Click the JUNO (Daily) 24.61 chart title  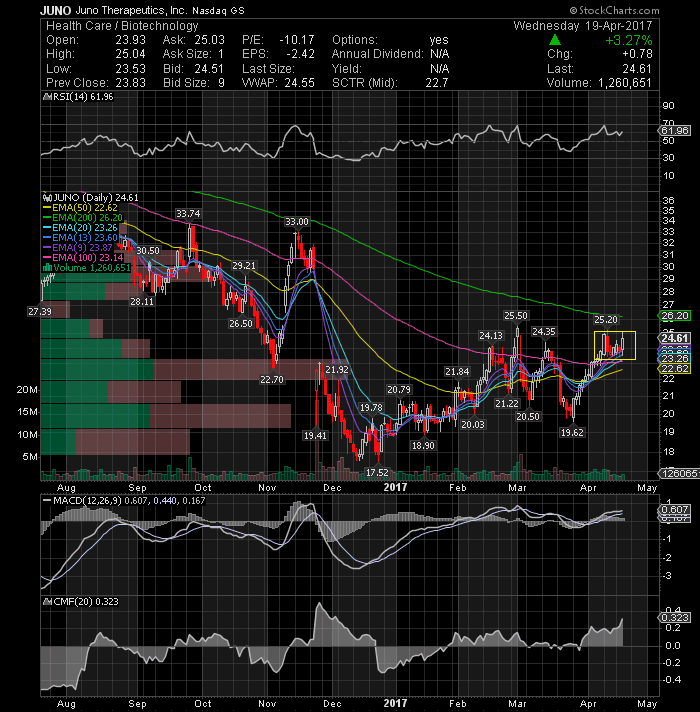click(x=95, y=198)
